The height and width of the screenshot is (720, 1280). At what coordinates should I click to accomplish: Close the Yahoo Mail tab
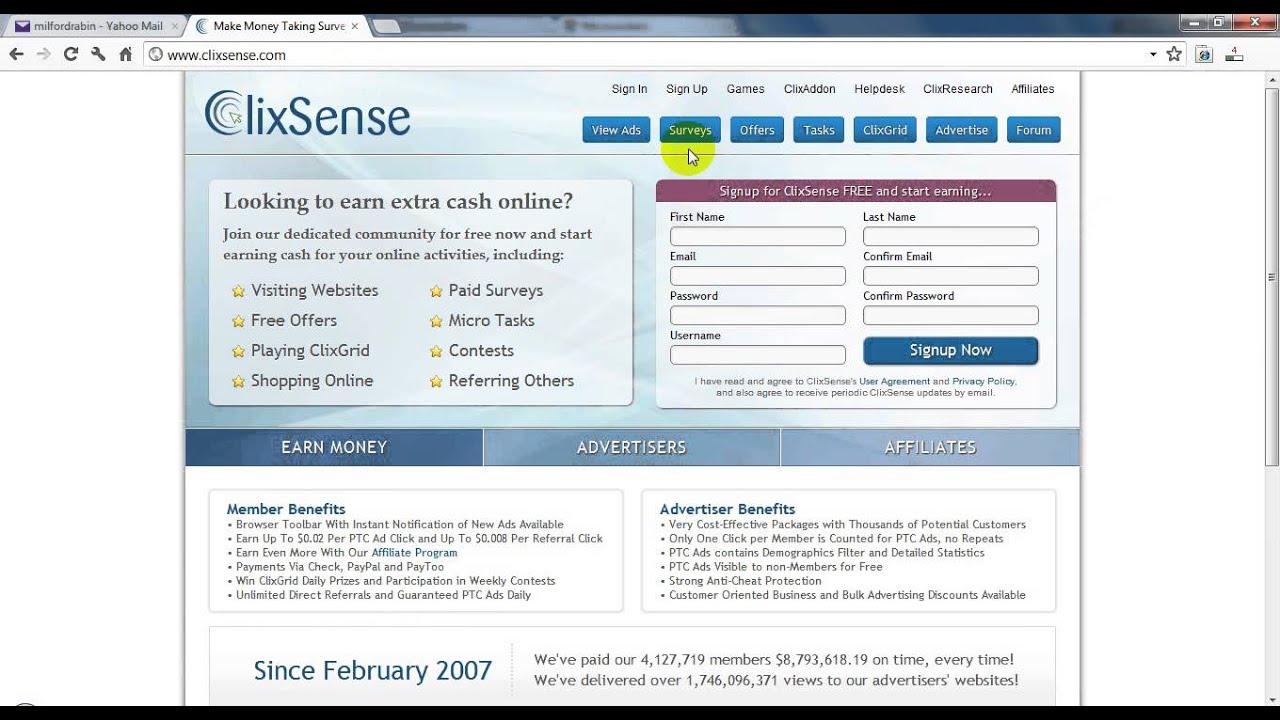[175, 26]
